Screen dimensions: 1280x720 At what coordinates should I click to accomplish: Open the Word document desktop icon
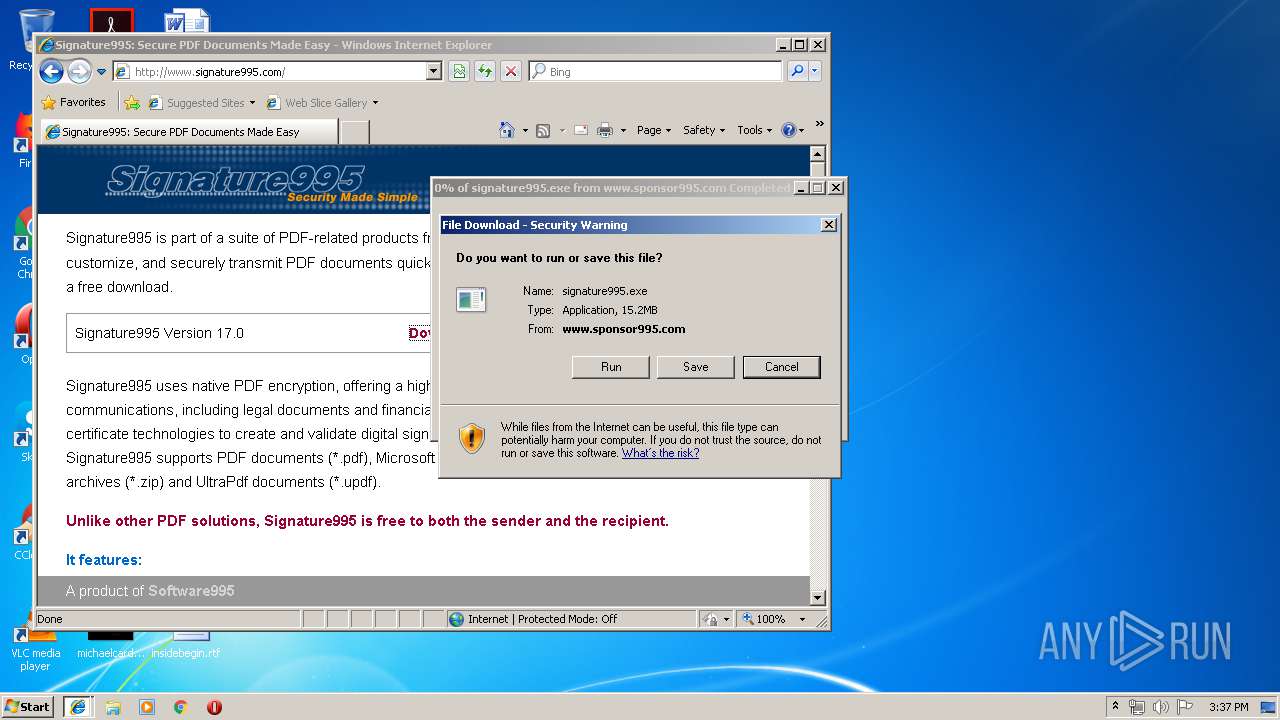[x=187, y=20]
